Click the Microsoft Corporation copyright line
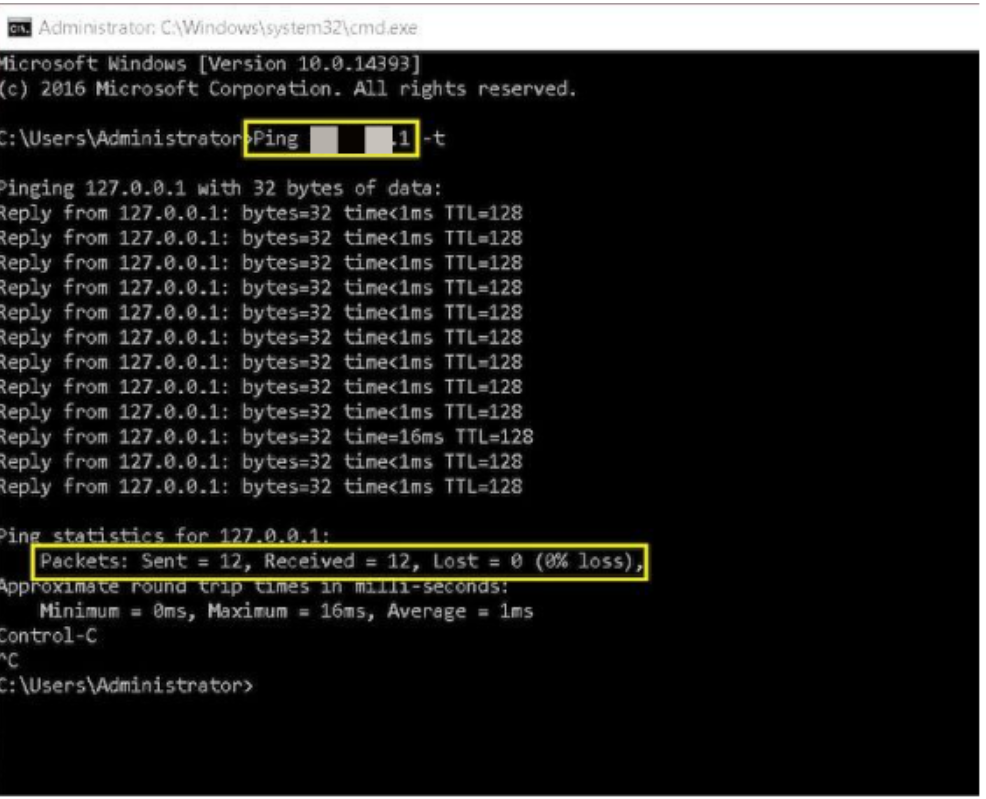The height and width of the screenshot is (799, 986). pos(288,89)
